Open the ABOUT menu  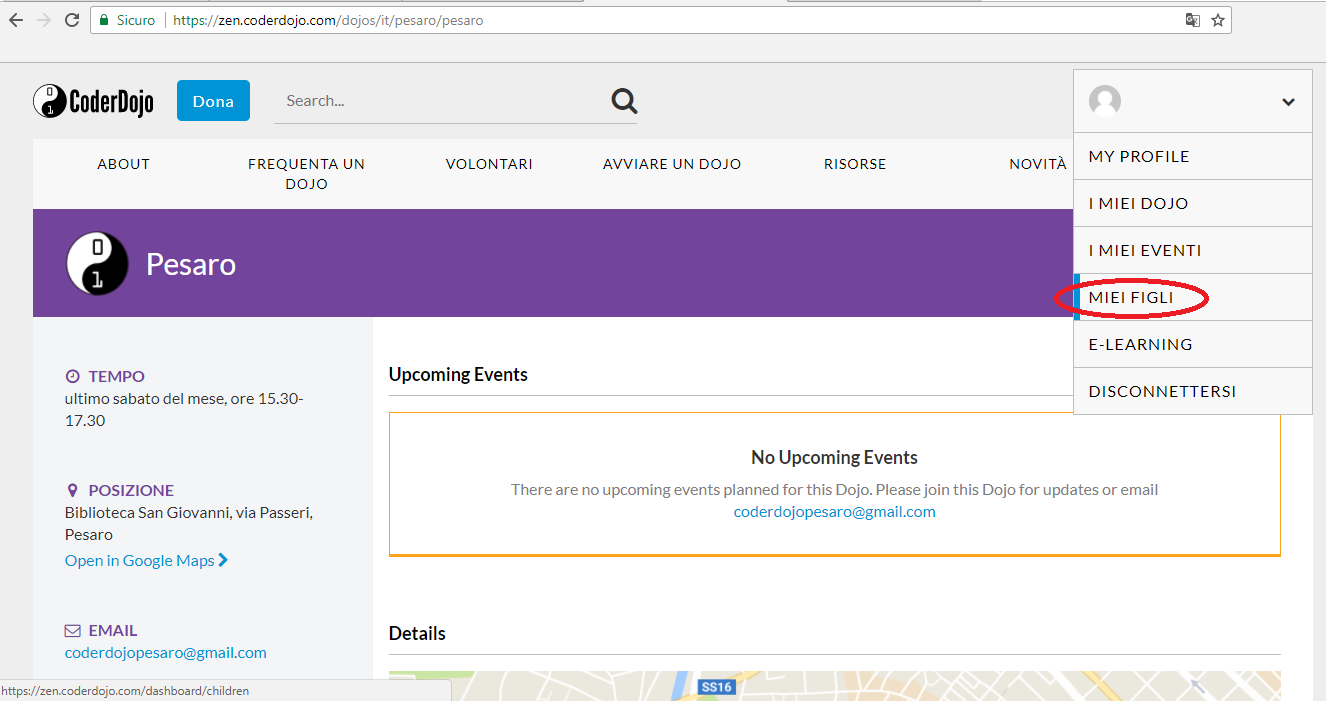click(124, 164)
